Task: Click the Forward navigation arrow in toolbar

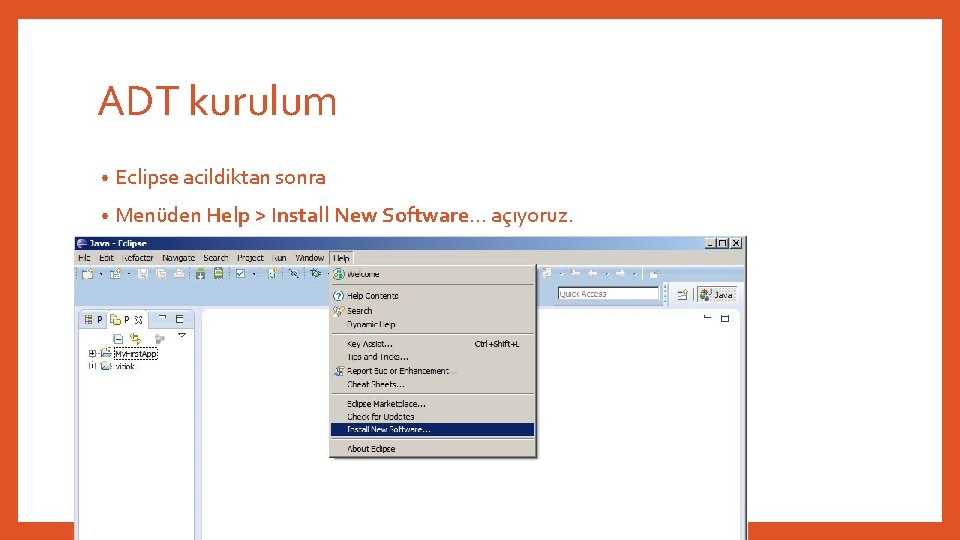Action: pyautogui.click(x=620, y=274)
